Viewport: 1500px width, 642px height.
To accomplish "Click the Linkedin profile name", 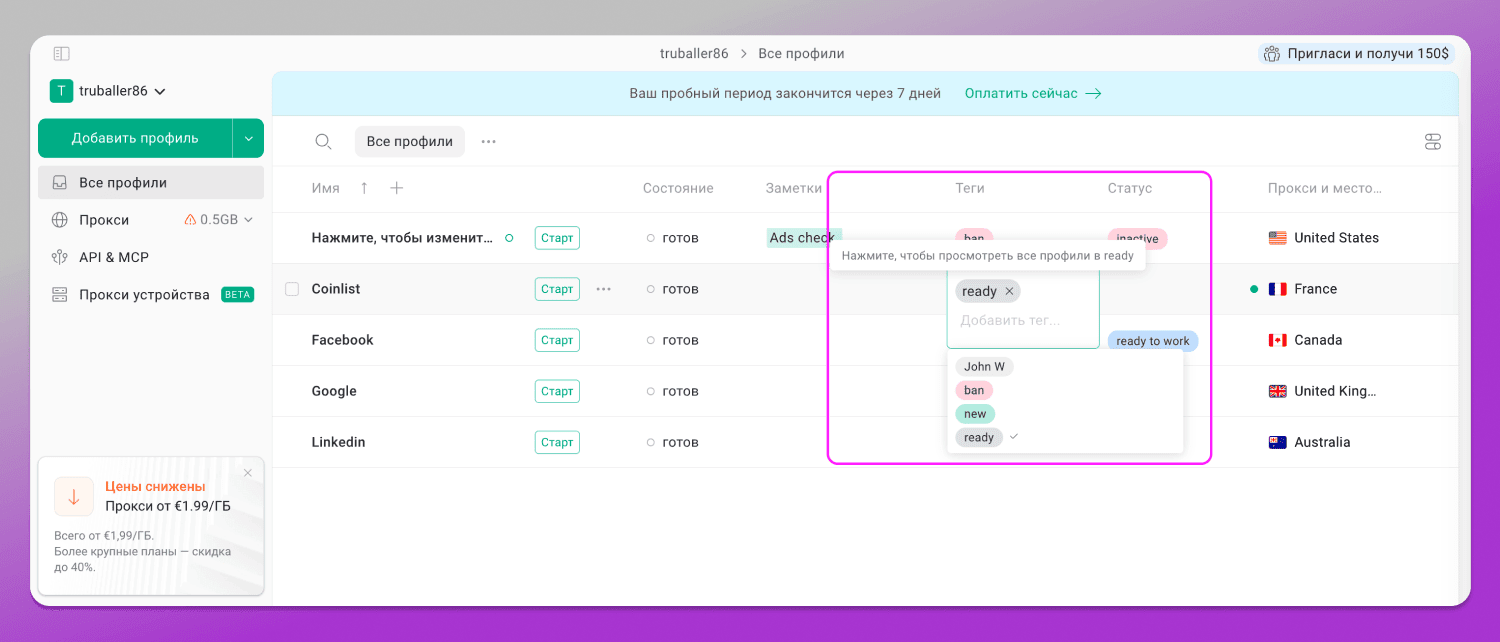I will click(x=338, y=442).
